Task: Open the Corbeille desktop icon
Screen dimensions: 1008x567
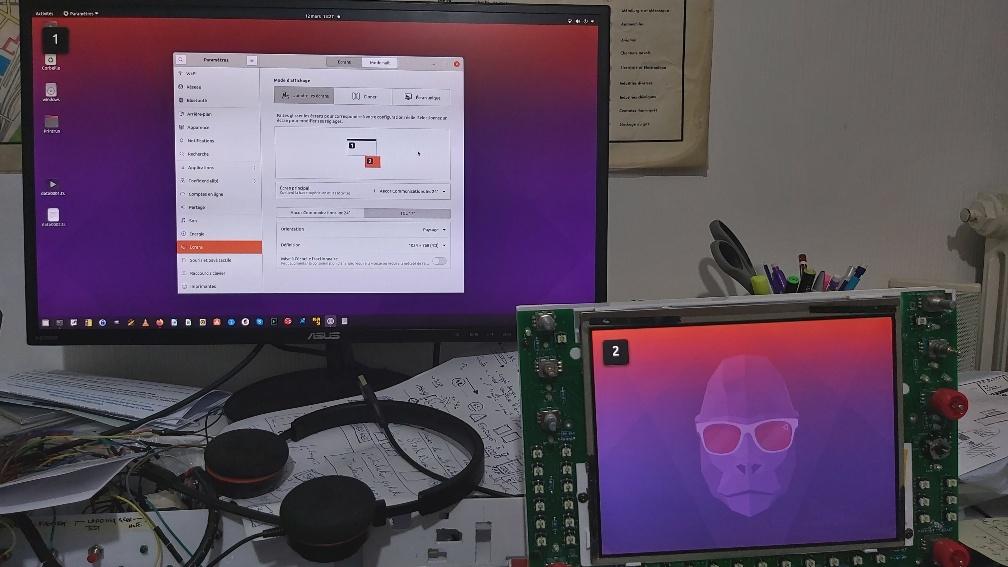Action: [51, 62]
